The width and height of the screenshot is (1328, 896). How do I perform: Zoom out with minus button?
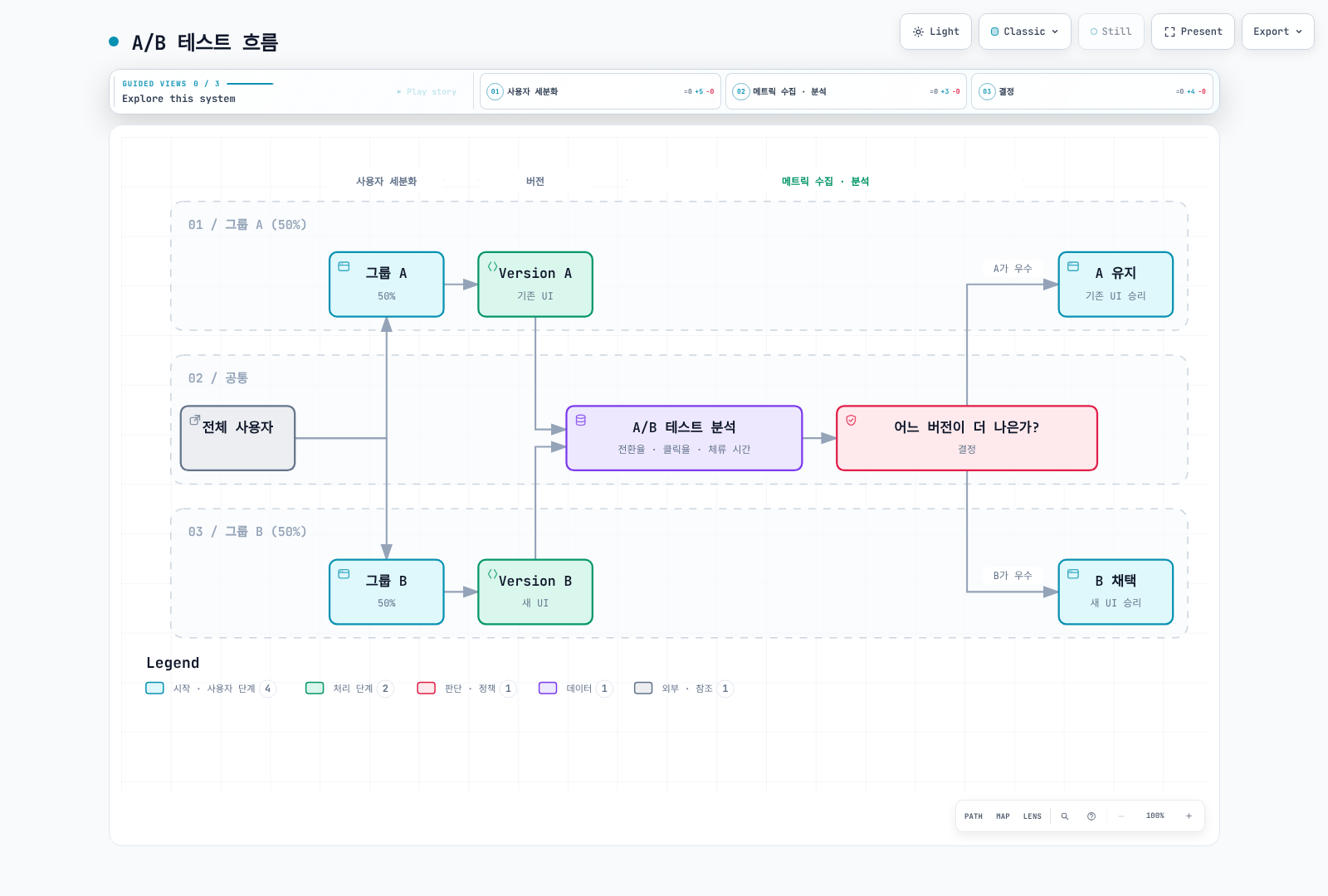coord(1121,816)
